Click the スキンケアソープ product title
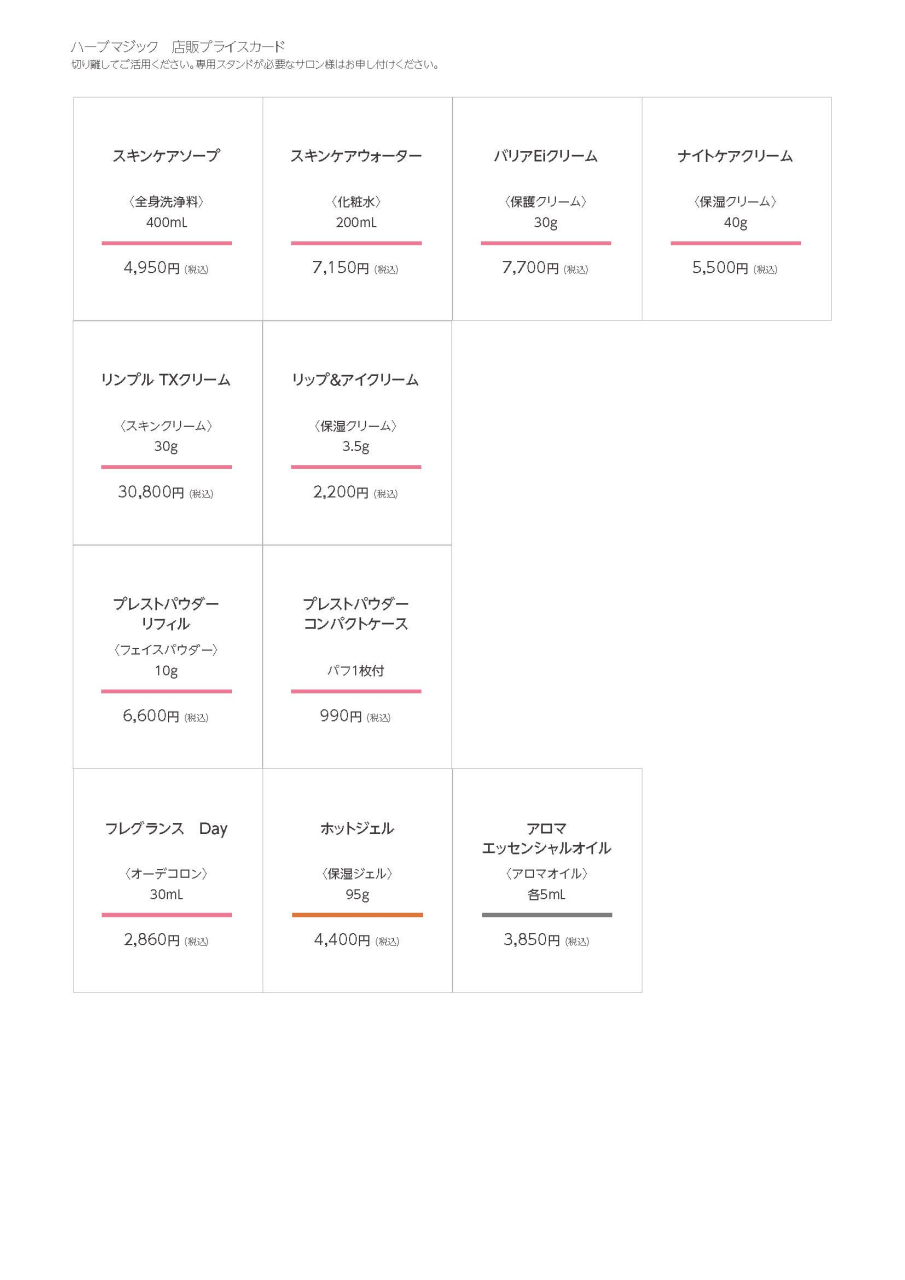905x1280 pixels. (166, 156)
